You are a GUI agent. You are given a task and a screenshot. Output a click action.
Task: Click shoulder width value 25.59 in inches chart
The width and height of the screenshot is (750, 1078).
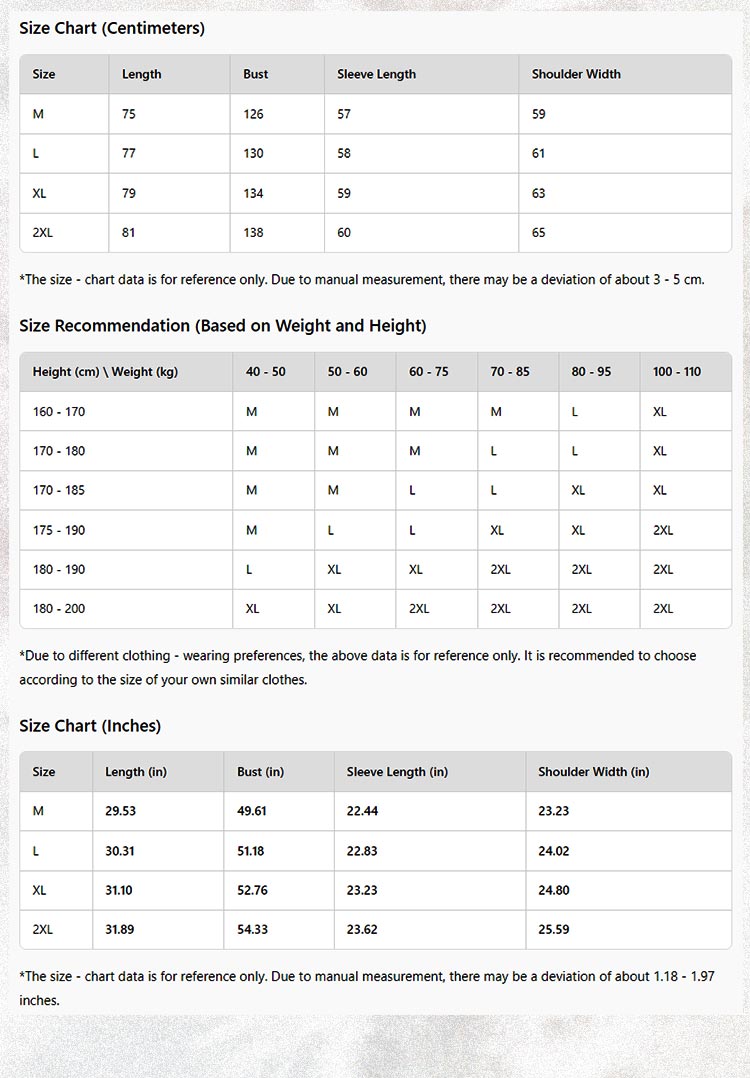click(554, 929)
